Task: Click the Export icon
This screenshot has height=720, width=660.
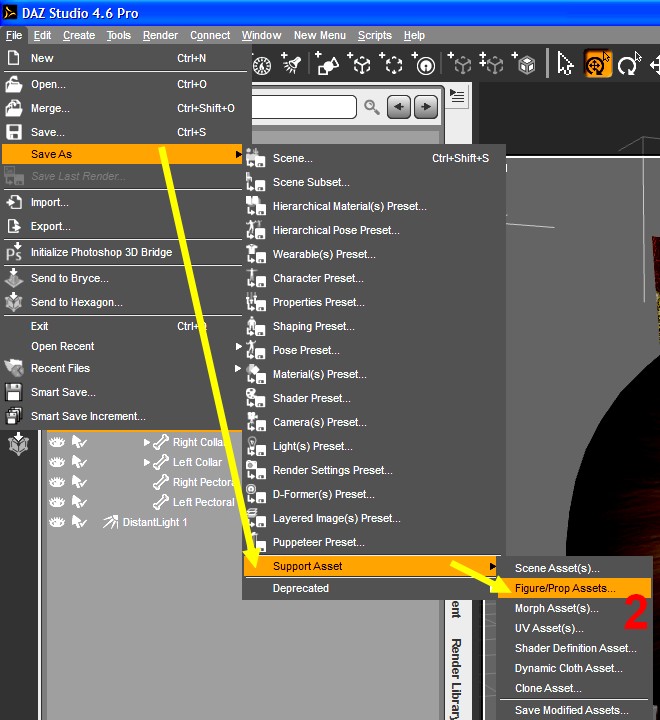Action: click(x=14, y=226)
